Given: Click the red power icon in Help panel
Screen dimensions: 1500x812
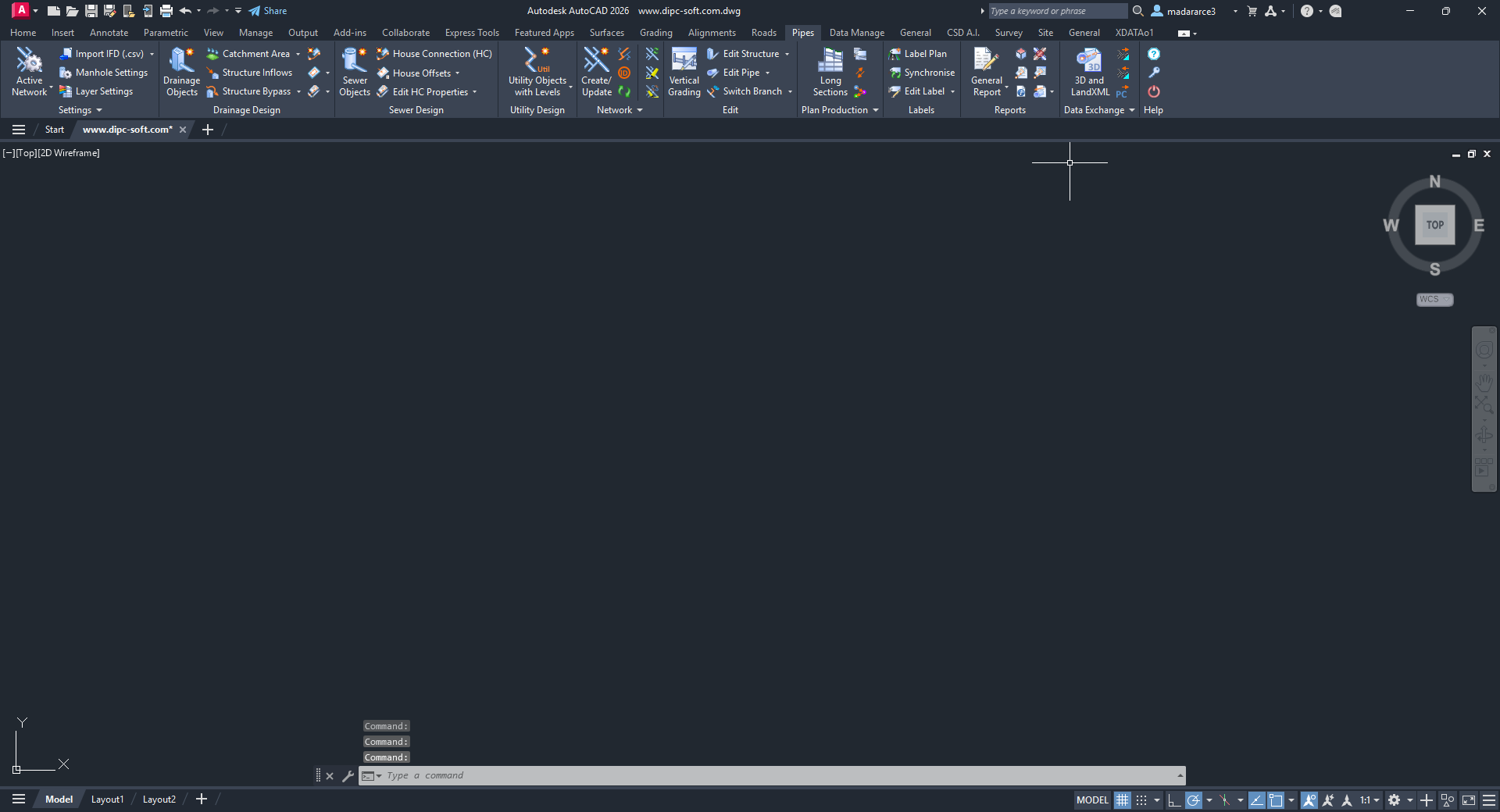Looking at the screenshot, I should coord(1154,91).
